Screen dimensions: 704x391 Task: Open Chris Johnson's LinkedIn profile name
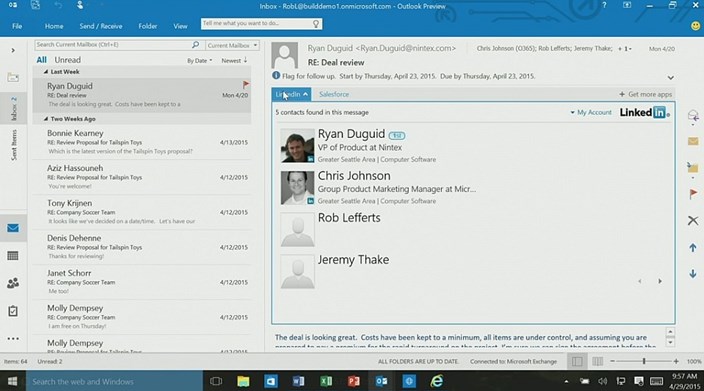(354, 176)
